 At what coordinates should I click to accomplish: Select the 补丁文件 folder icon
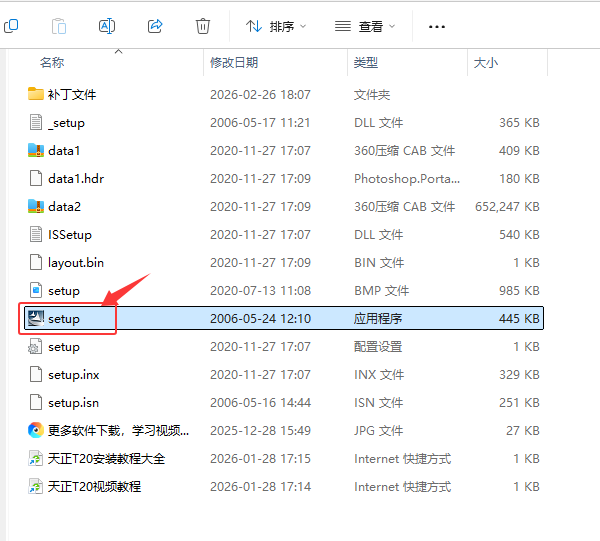pos(36,94)
